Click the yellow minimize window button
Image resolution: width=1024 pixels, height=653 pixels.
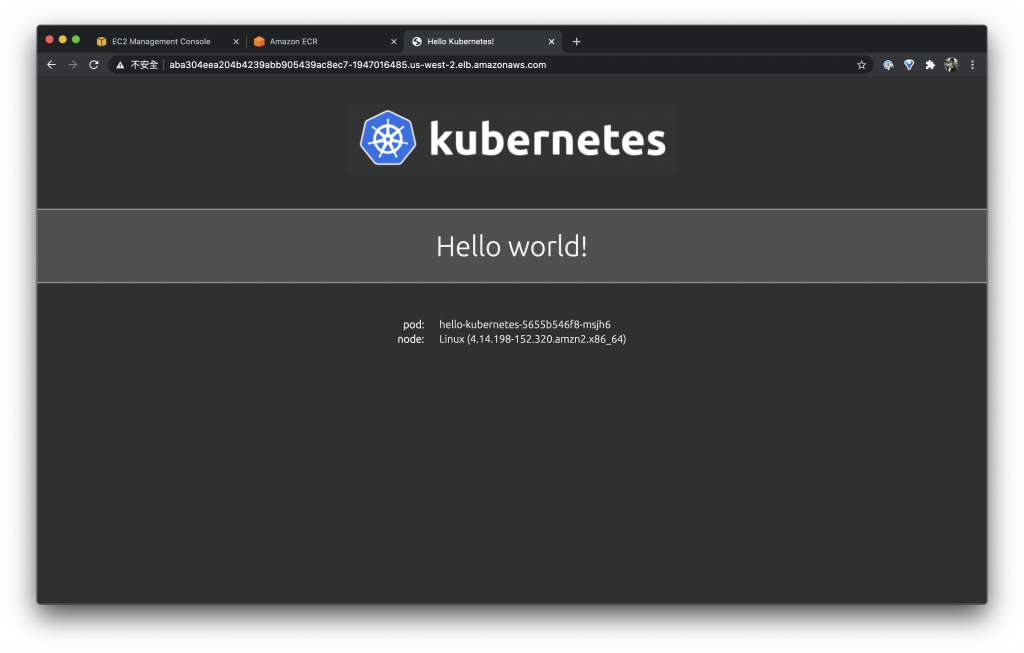coord(63,40)
